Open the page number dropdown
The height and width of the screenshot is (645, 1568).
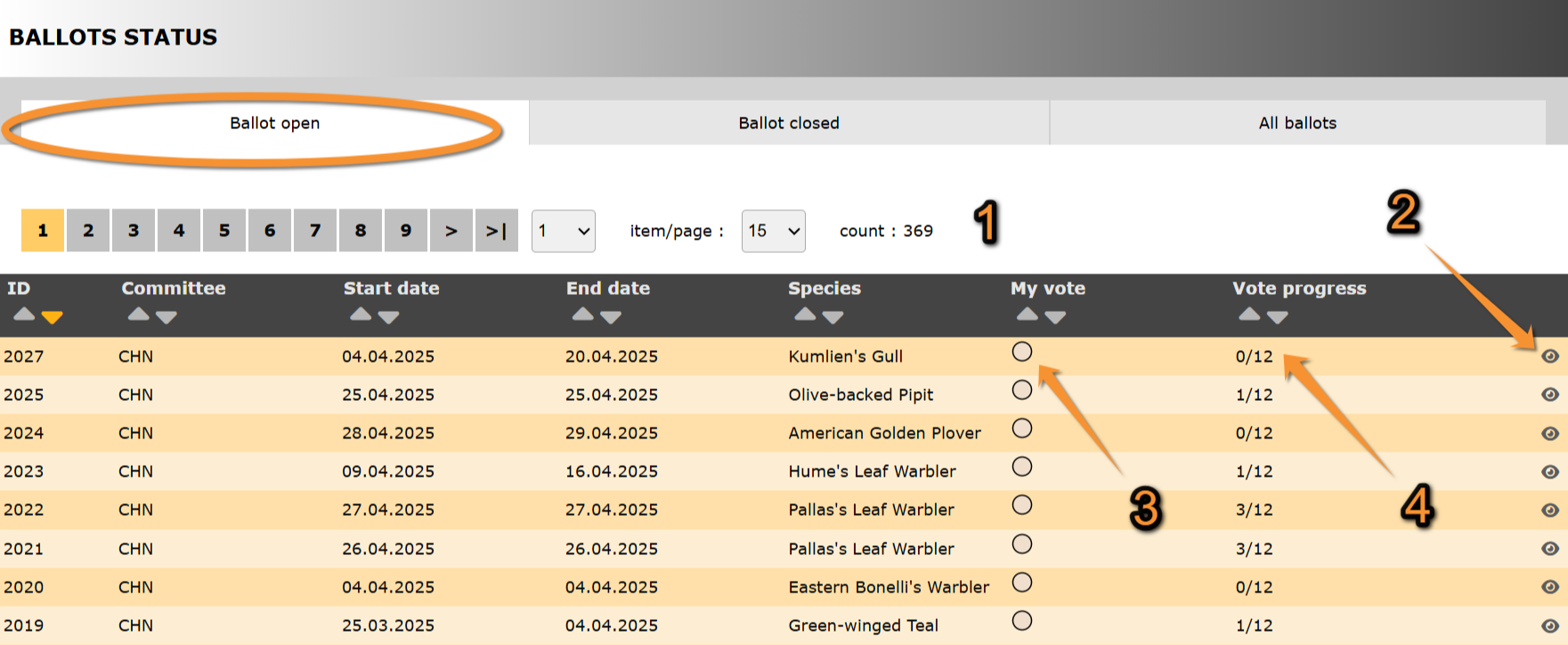pos(563,232)
